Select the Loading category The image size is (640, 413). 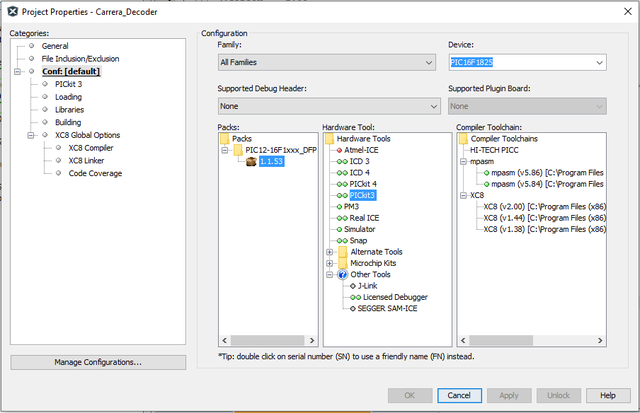(x=68, y=97)
